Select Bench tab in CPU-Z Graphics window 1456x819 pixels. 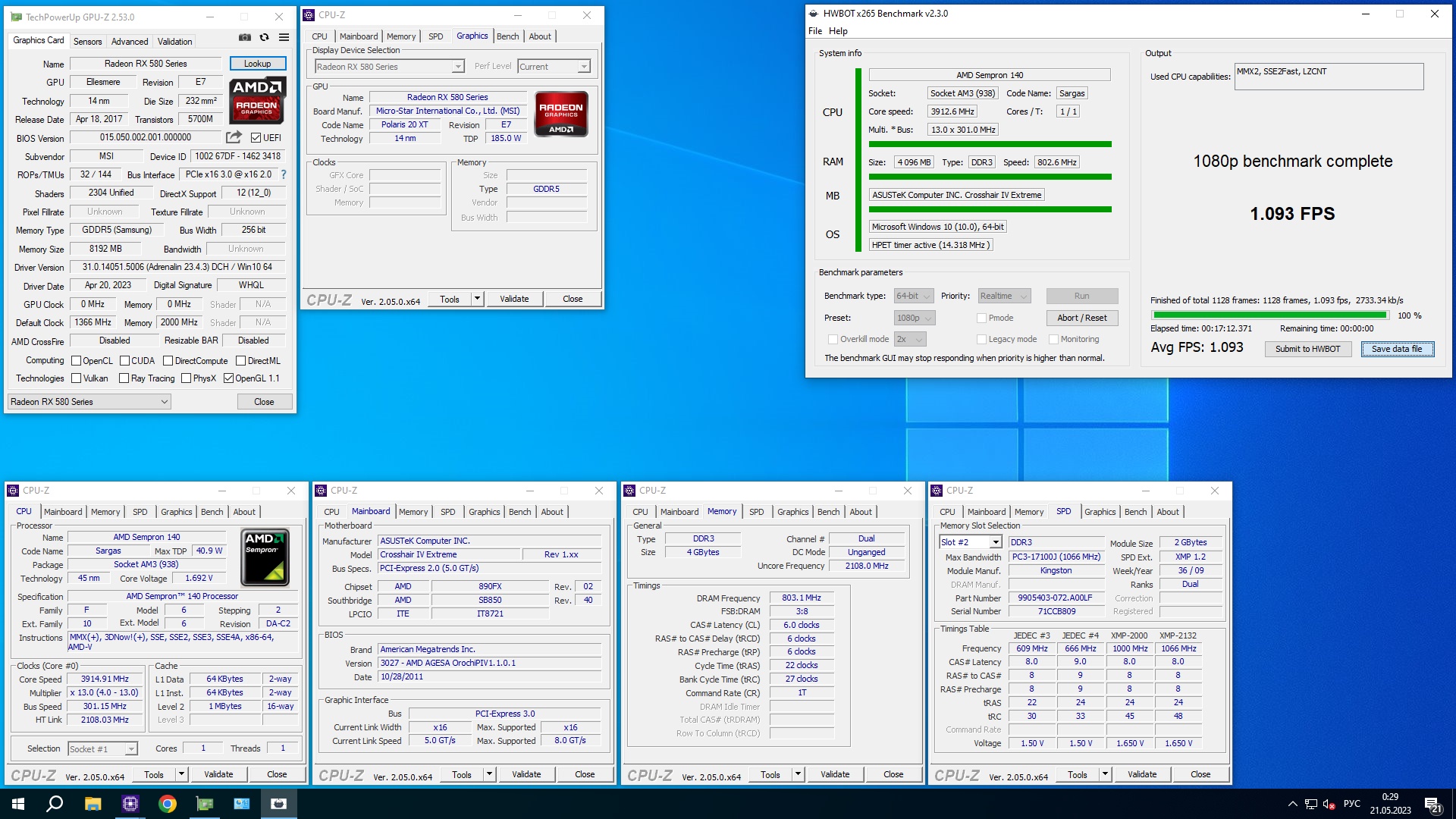[x=507, y=36]
